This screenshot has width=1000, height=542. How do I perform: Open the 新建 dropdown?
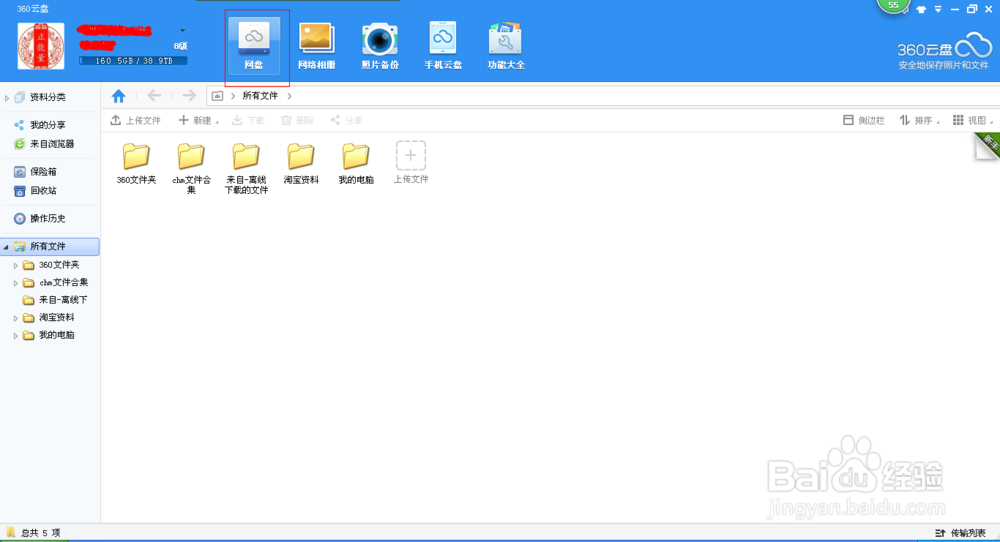[x=198, y=120]
